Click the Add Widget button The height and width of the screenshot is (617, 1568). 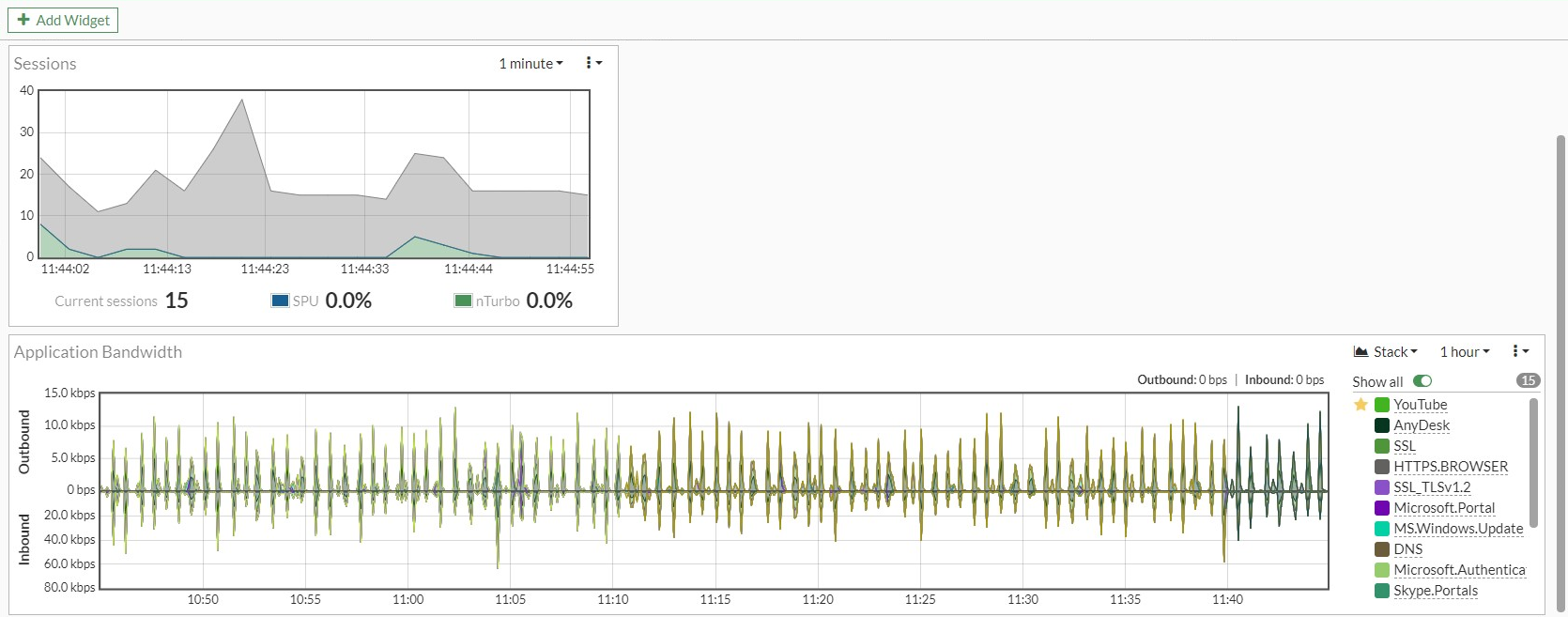[63, 20]
